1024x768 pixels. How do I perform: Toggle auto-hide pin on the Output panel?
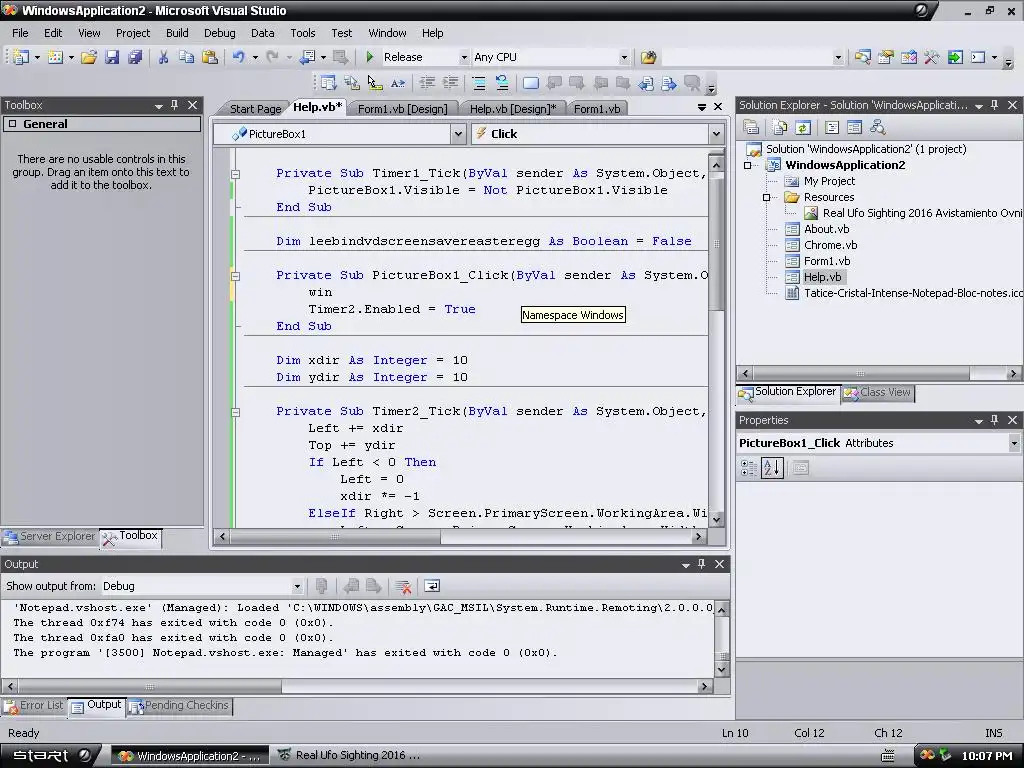(x=701, y=564)
